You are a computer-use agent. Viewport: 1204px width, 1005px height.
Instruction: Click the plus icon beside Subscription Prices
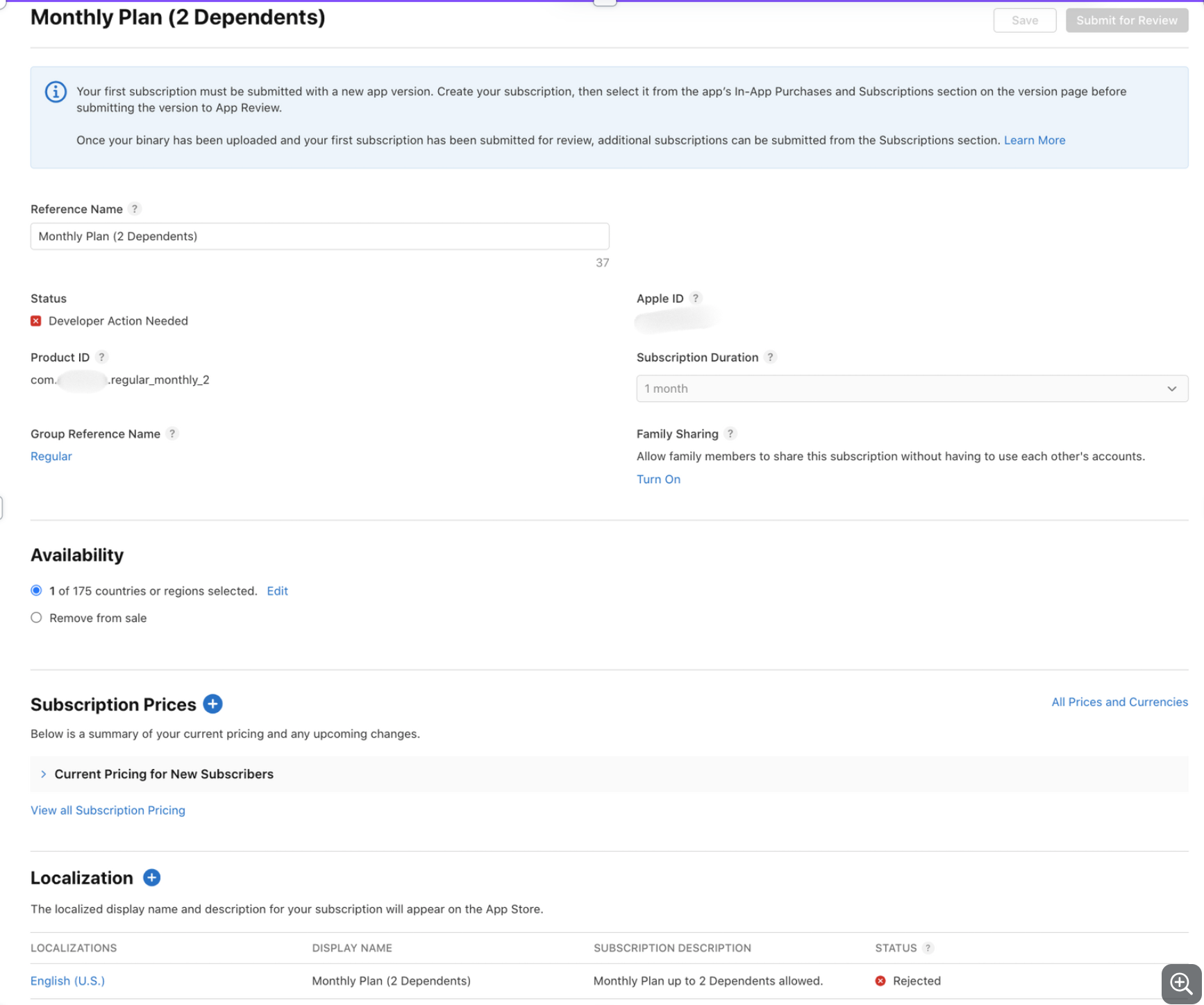point(212,704)
